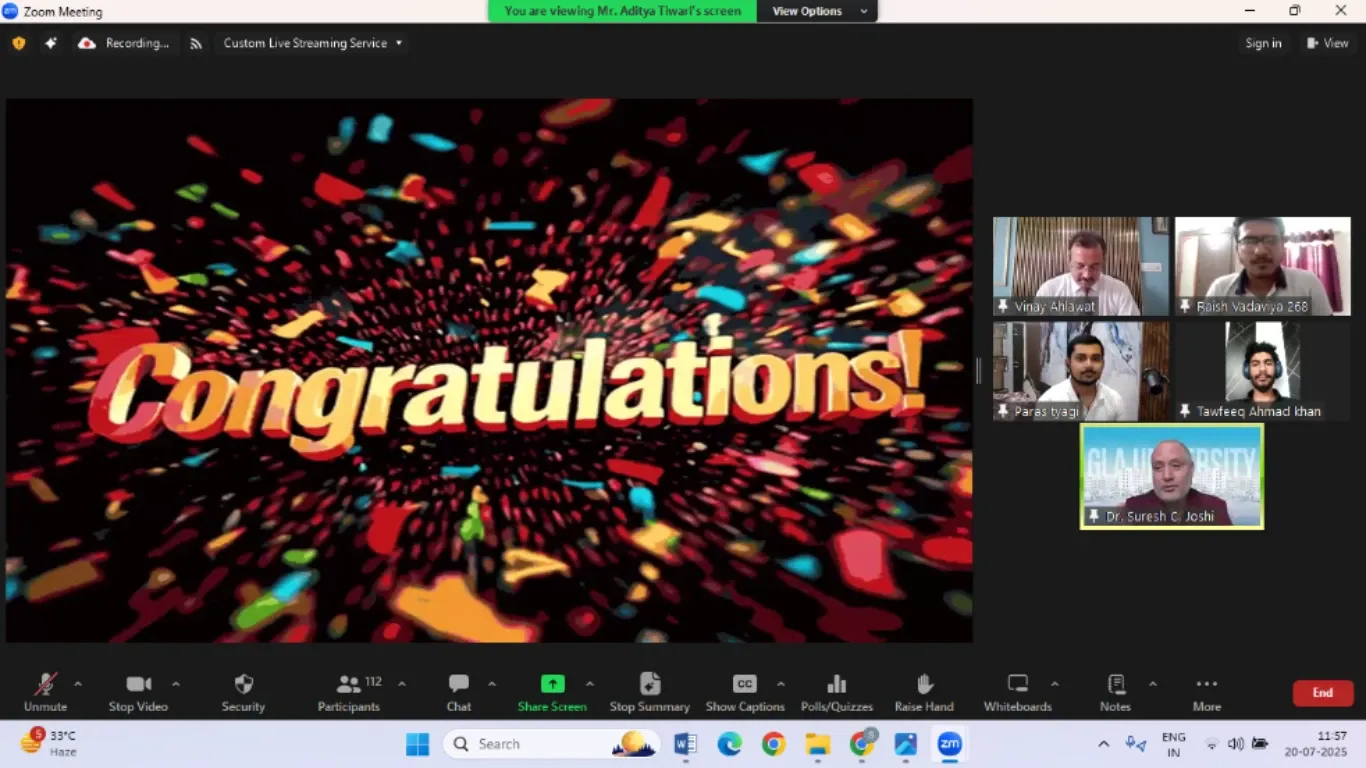
Task: Toggle Show Captions
Action: (745, 685)
